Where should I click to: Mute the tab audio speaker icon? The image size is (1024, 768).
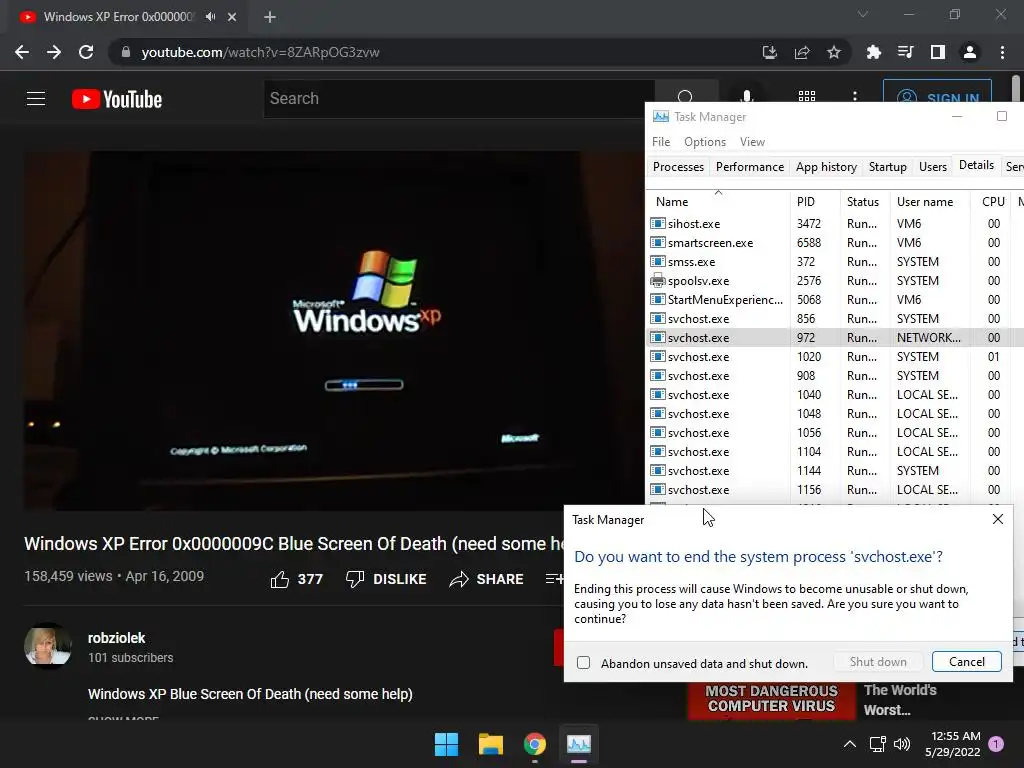tap(210, 16)
